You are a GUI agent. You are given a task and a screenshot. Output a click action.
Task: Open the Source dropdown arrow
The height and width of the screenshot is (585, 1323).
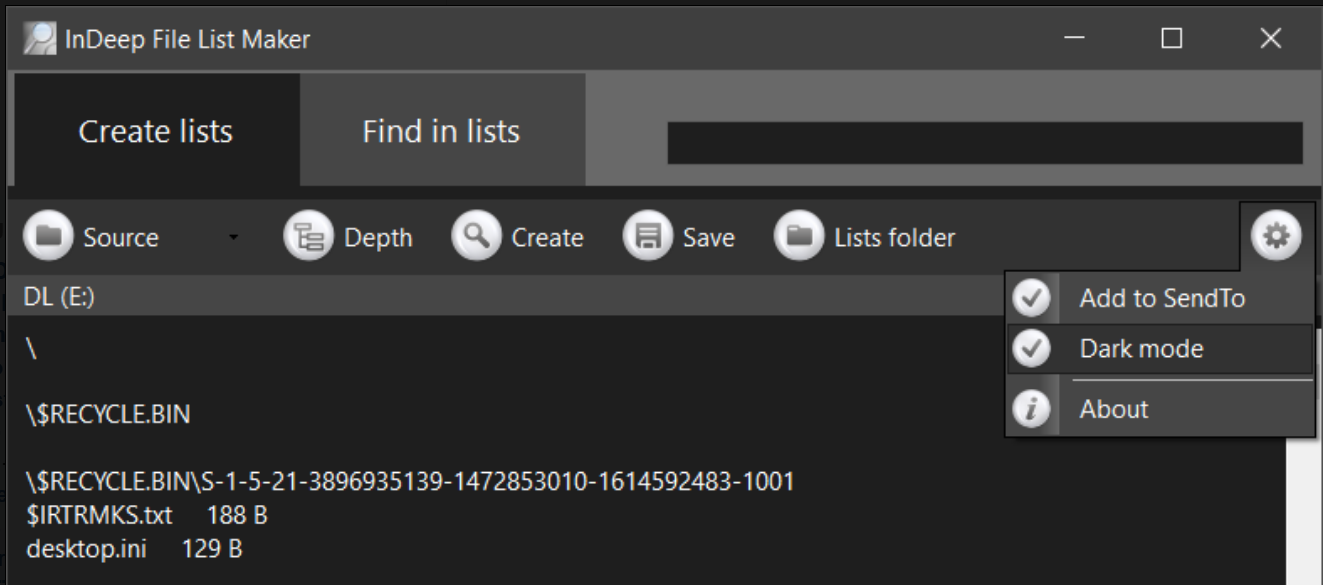point(233,239)
